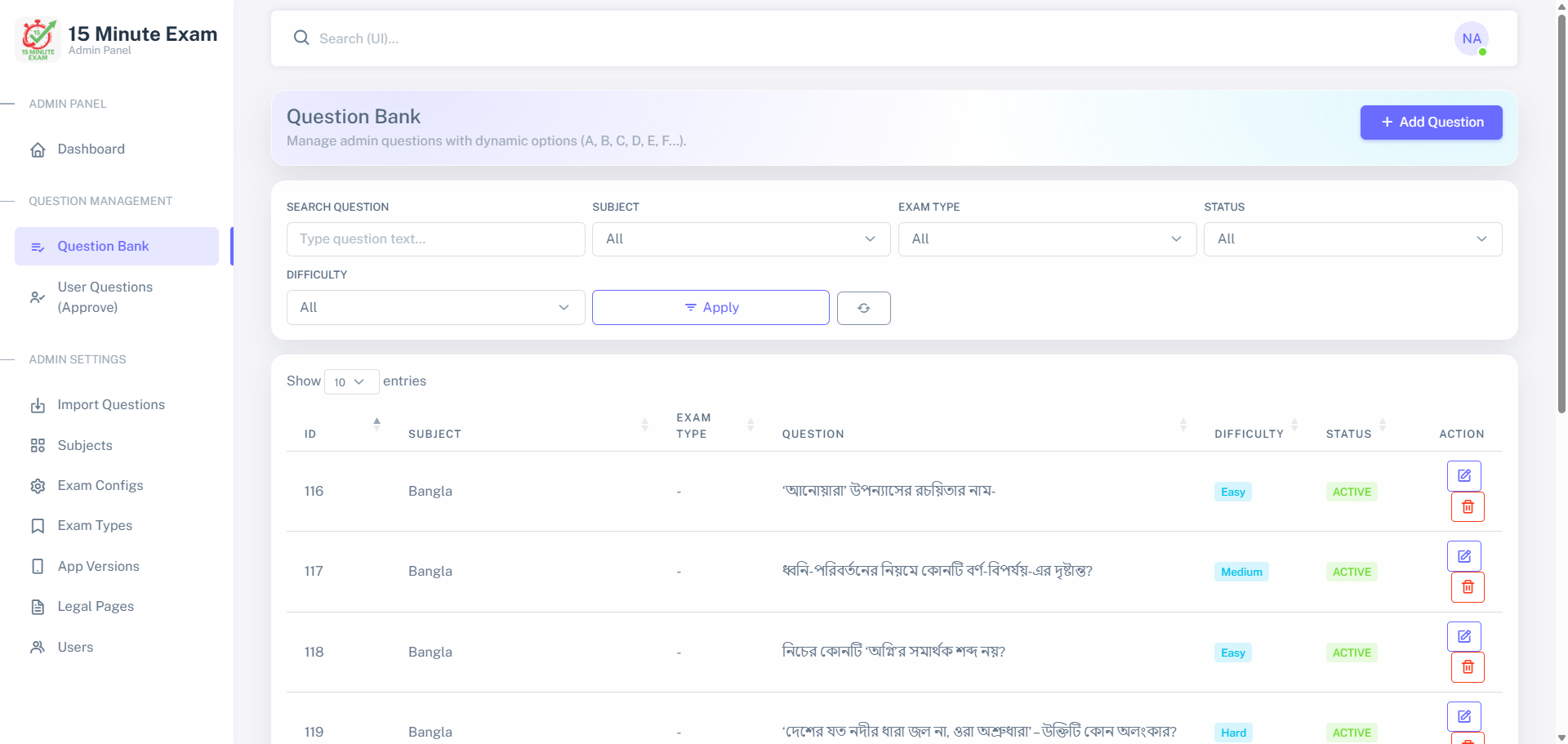Delete question 117 using trash icon
1568x744 pixels.
click(1468, 587)
